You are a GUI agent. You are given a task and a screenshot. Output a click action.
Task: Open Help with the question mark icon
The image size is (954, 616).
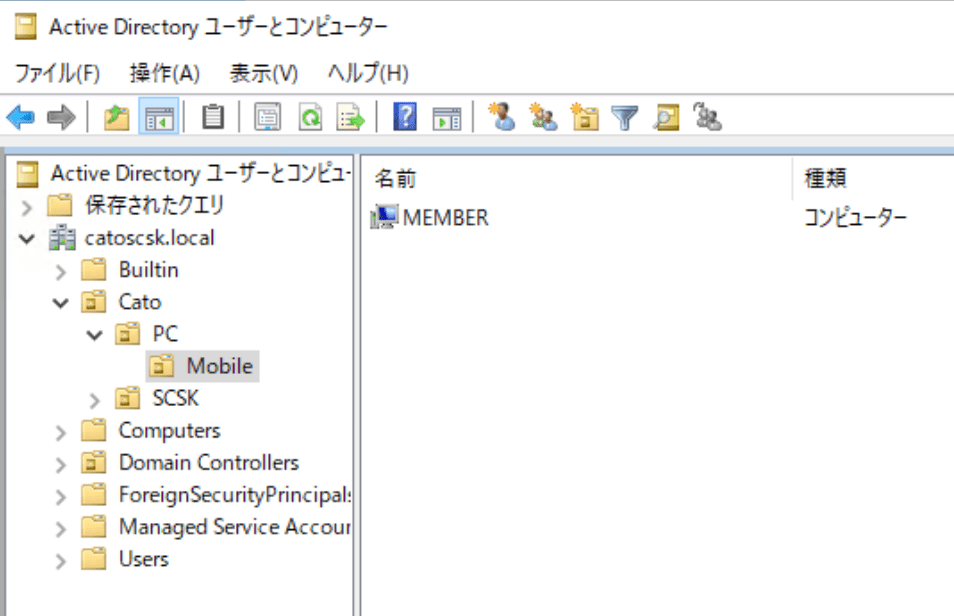(x=405, y=118)
